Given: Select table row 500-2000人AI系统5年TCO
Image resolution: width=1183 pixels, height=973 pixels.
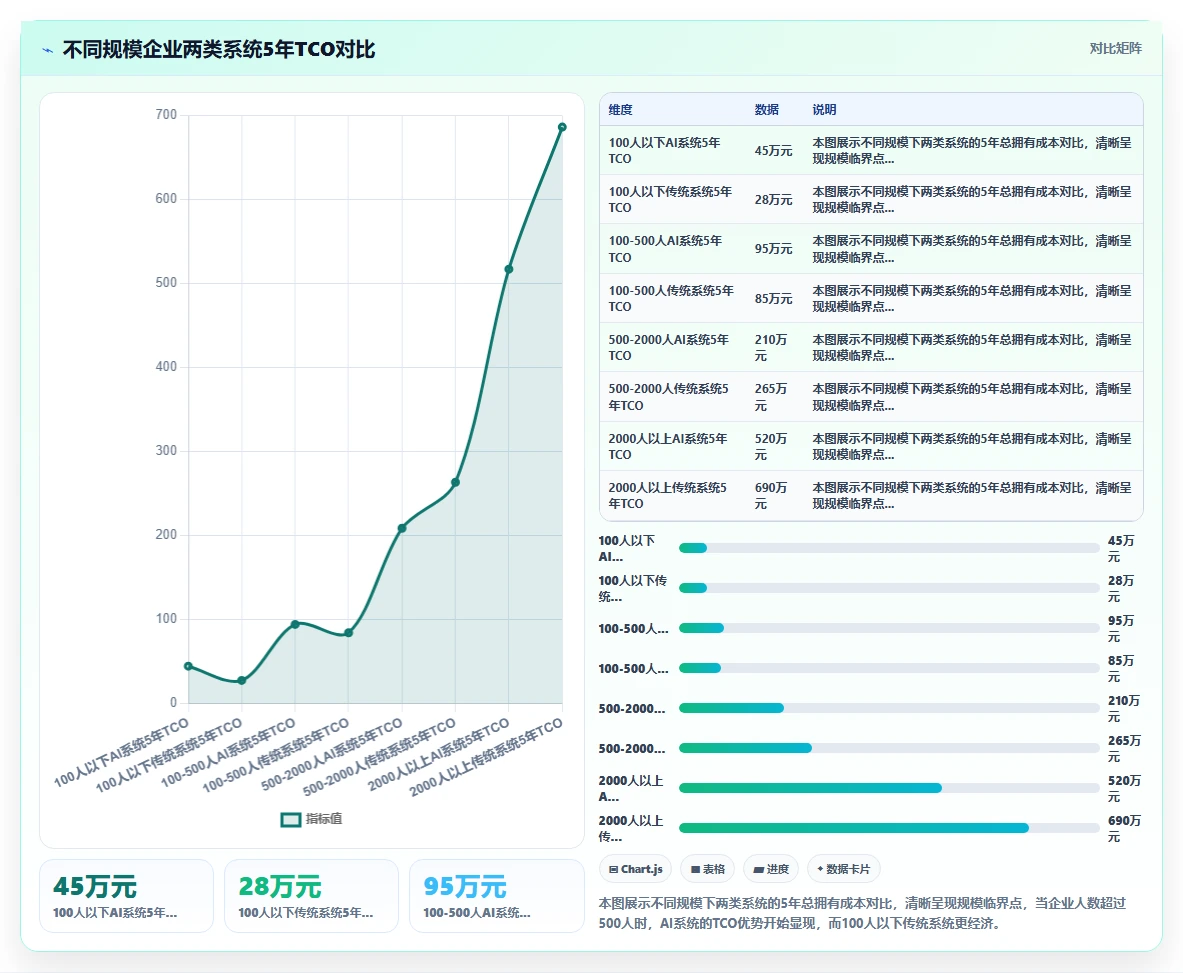Looking at the screenshot, I should pyautogui.click(x=871, y=347).
